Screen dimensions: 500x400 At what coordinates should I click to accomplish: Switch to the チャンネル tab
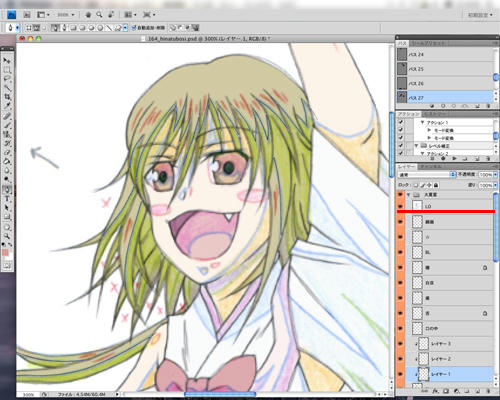pos(430,166)
